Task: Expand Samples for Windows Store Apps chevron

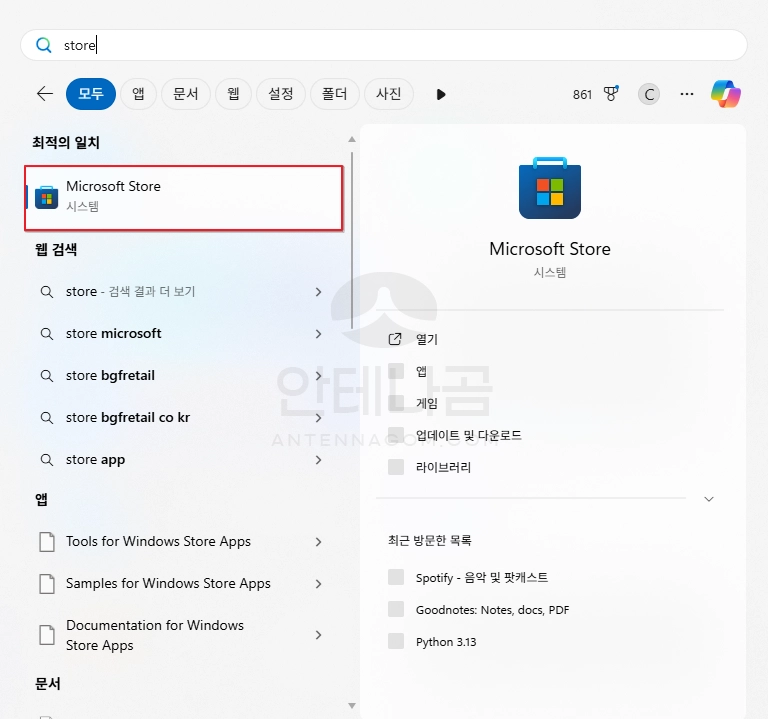Action: click(x=319, y=584)
